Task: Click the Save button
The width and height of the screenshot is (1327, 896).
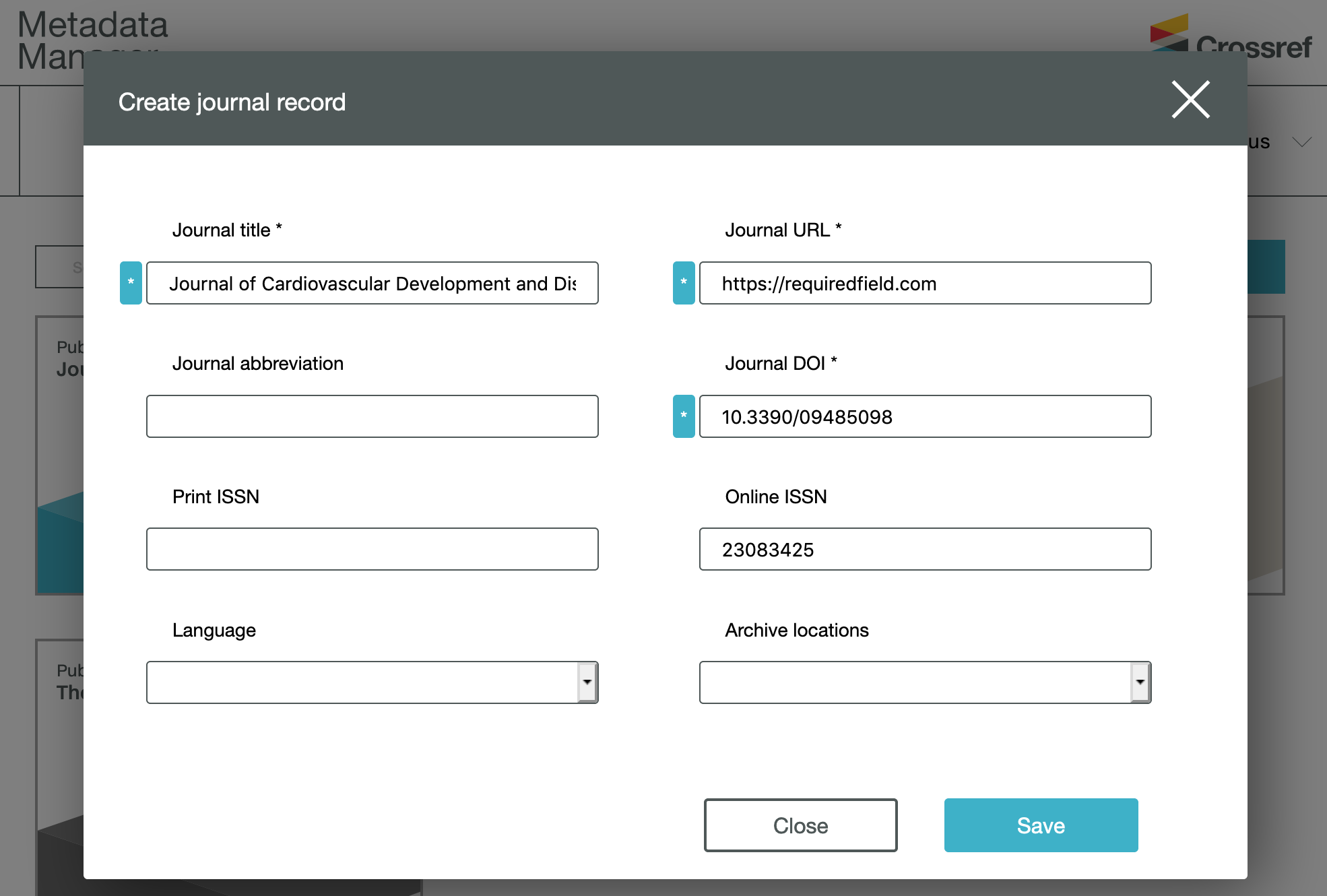Action: point(1040,825)
